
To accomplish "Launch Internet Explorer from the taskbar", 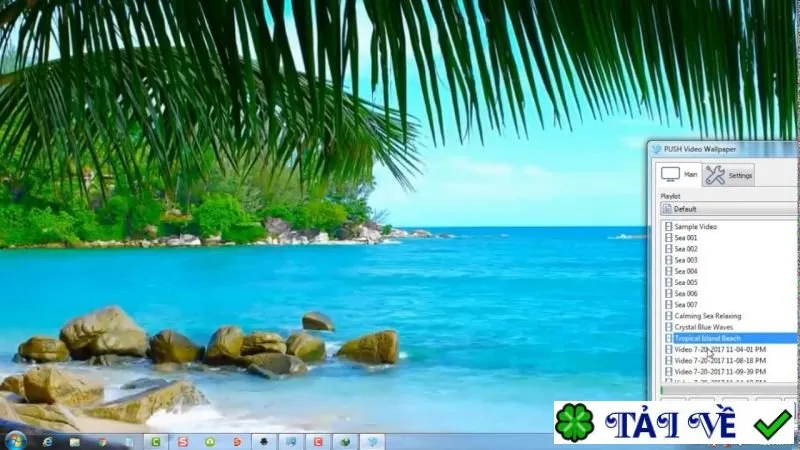I will (x=47, y=442).
